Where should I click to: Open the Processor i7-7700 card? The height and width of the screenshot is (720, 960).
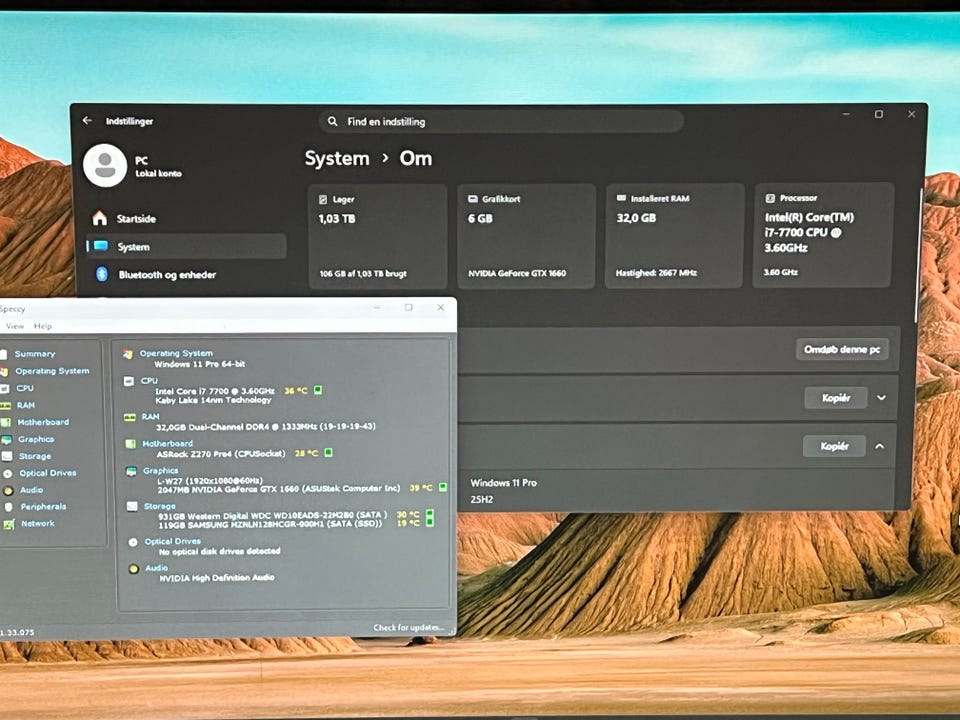[823, 235]
